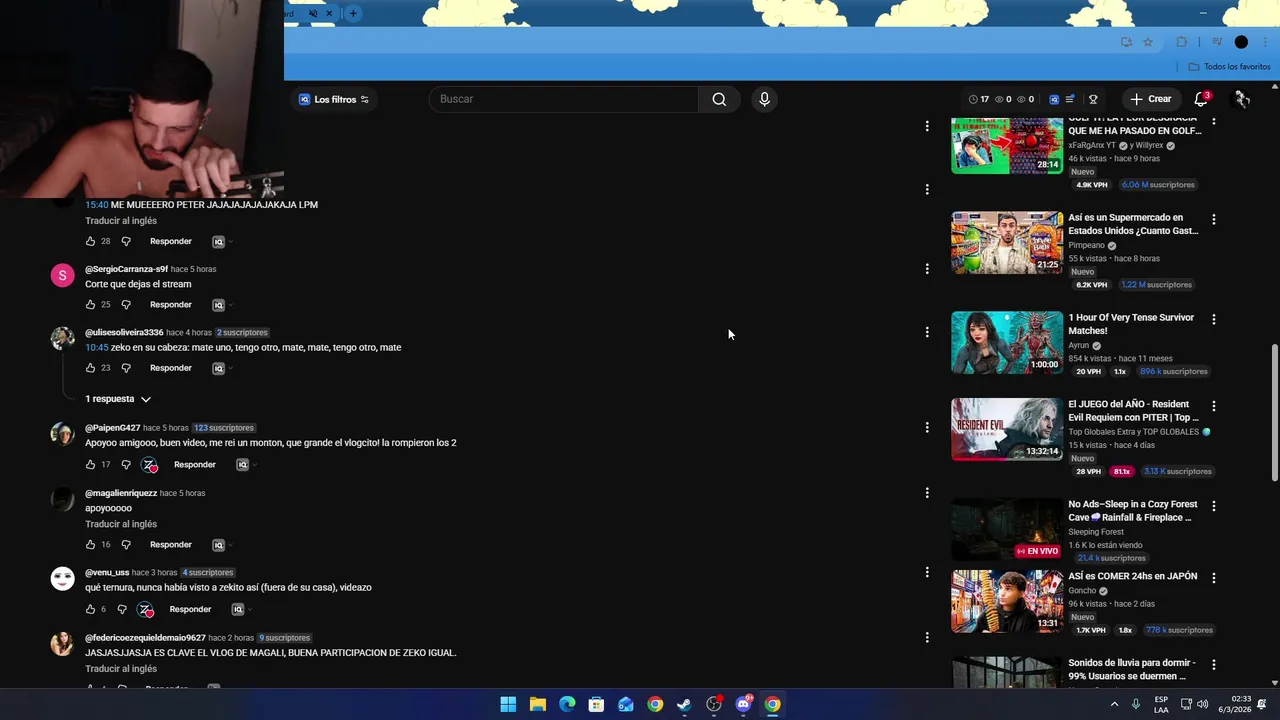Image resolution: width=1280 pixels, height=720 pixels.
Task: Open the Windows Start menu
Action: (x=508, y=704)
